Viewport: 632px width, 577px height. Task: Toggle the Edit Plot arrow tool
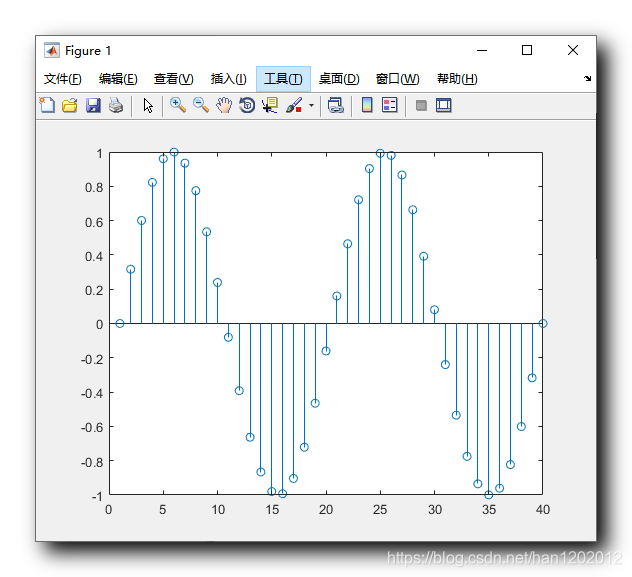[x=148, y=105]
